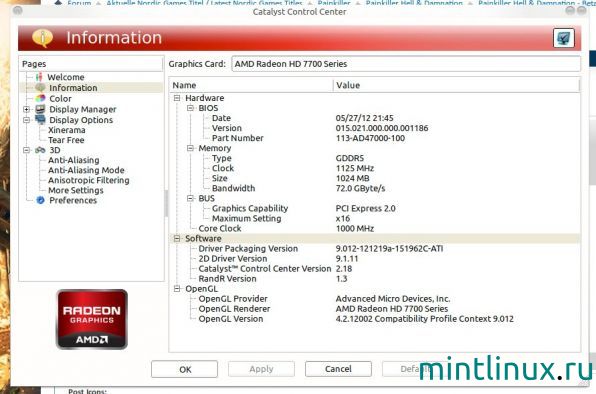Select the Part Number row
This screenshot has height=394, width=596.
point(375,138)
